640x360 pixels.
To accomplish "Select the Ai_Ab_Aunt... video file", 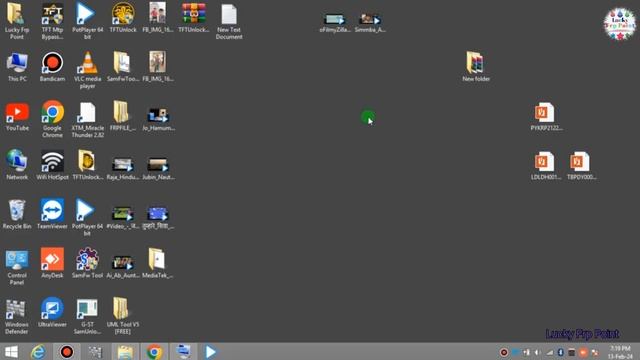I will (x=122, y=267).
